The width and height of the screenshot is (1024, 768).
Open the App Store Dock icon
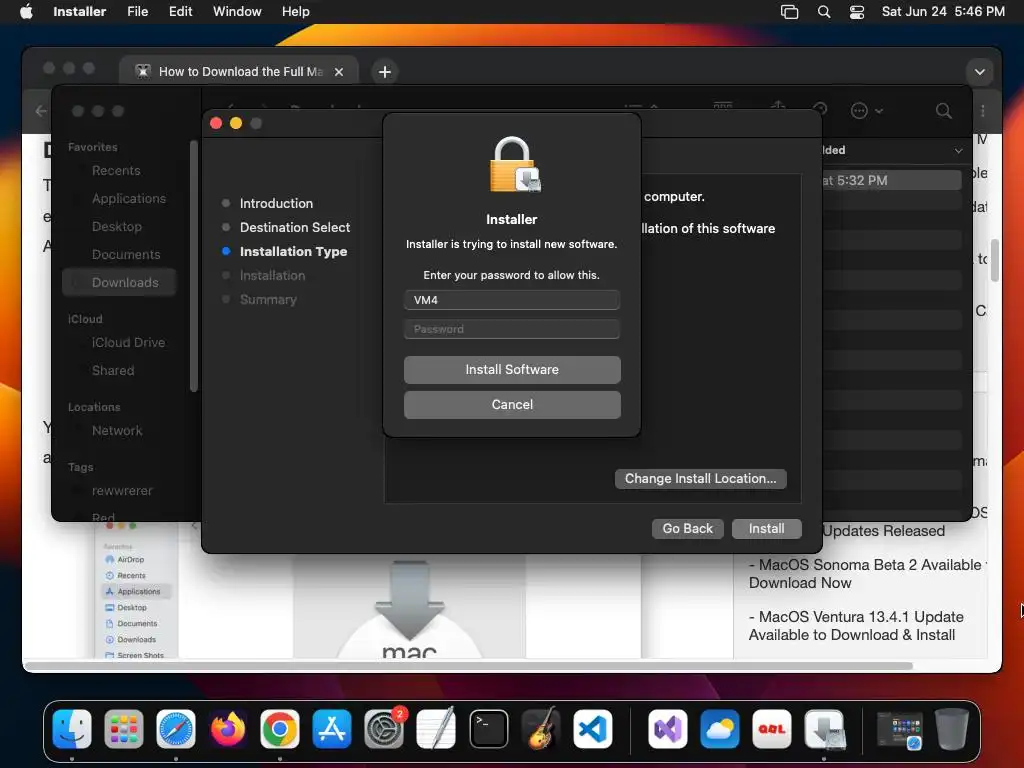tap(332, 728)
